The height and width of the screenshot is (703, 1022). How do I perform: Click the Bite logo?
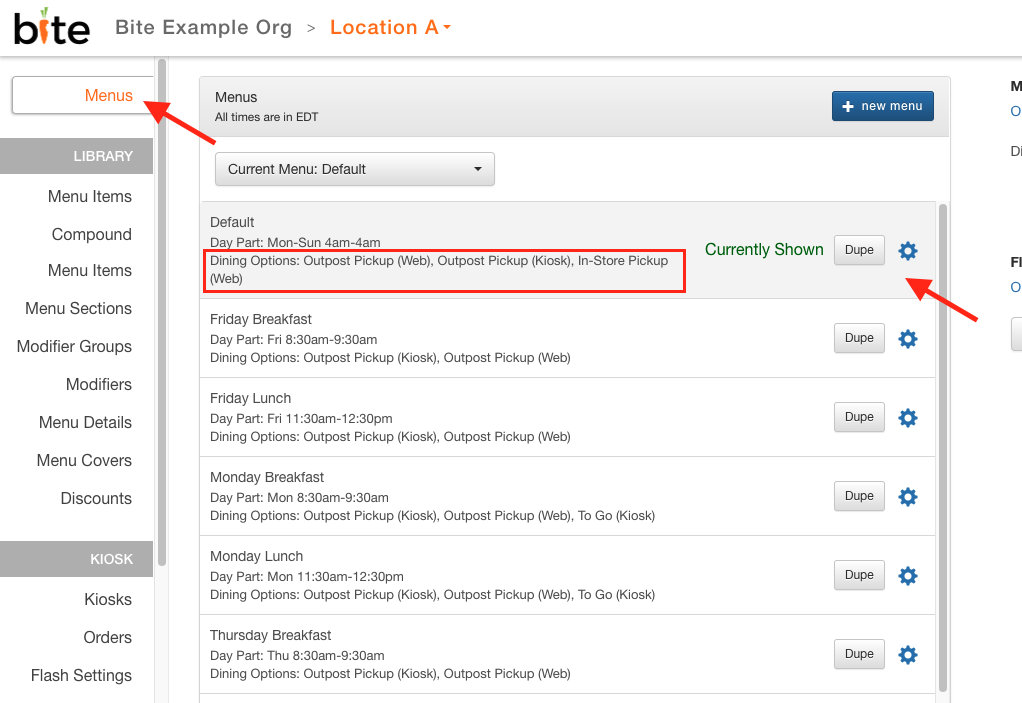(x=51, y=27)
